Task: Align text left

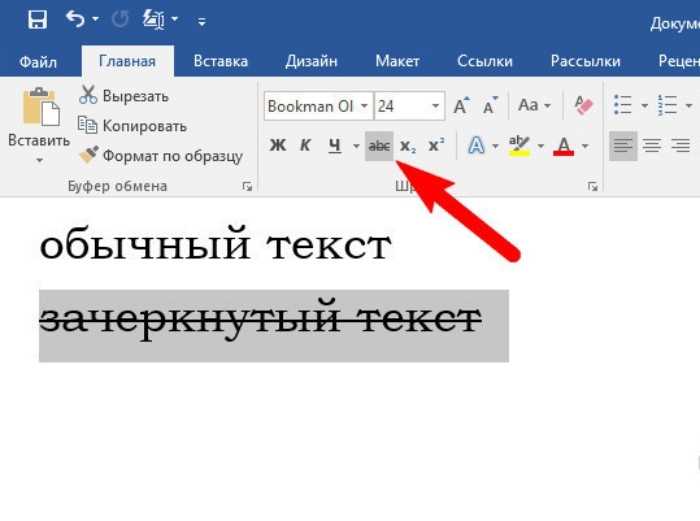Action: (623, 146)
